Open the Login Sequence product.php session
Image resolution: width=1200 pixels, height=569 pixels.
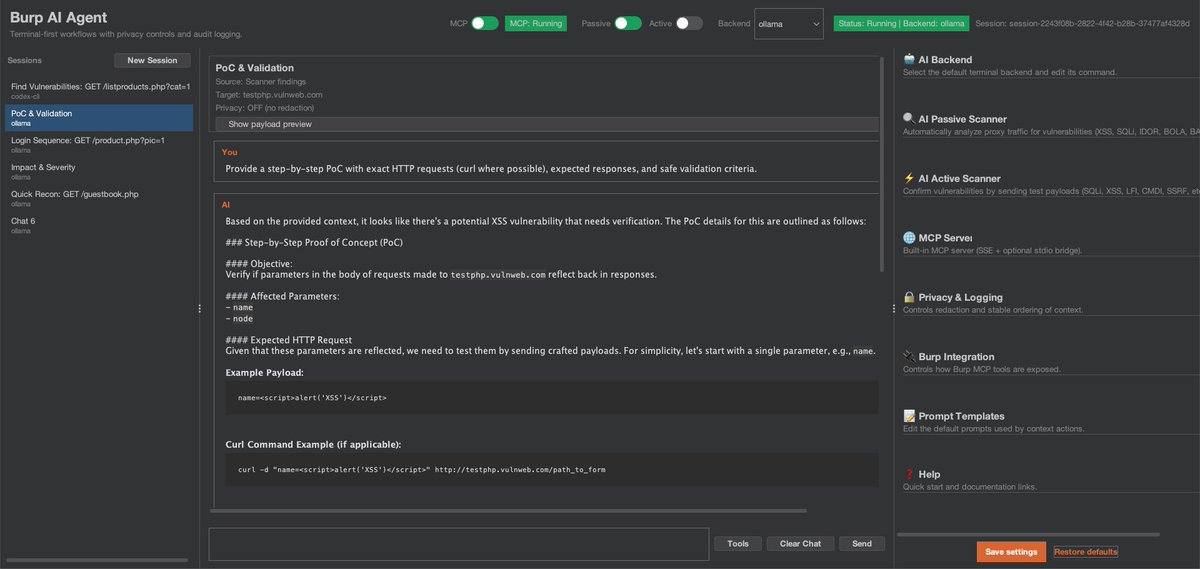(97, 144)
